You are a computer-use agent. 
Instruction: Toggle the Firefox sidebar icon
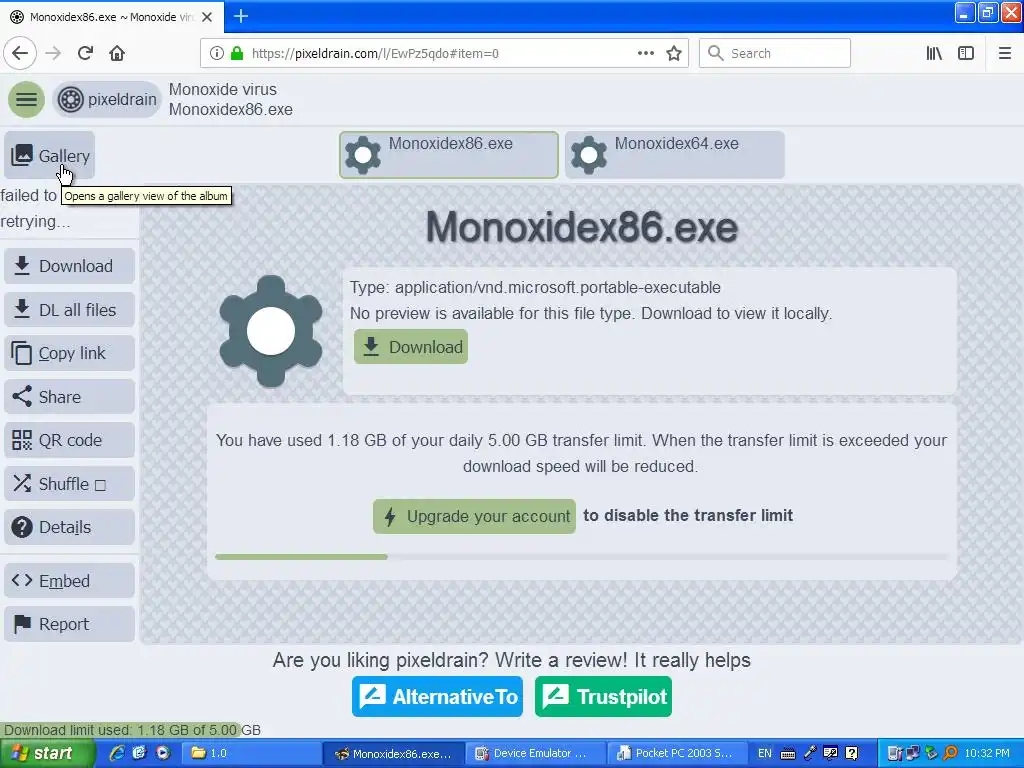click(x=966, y=53)
